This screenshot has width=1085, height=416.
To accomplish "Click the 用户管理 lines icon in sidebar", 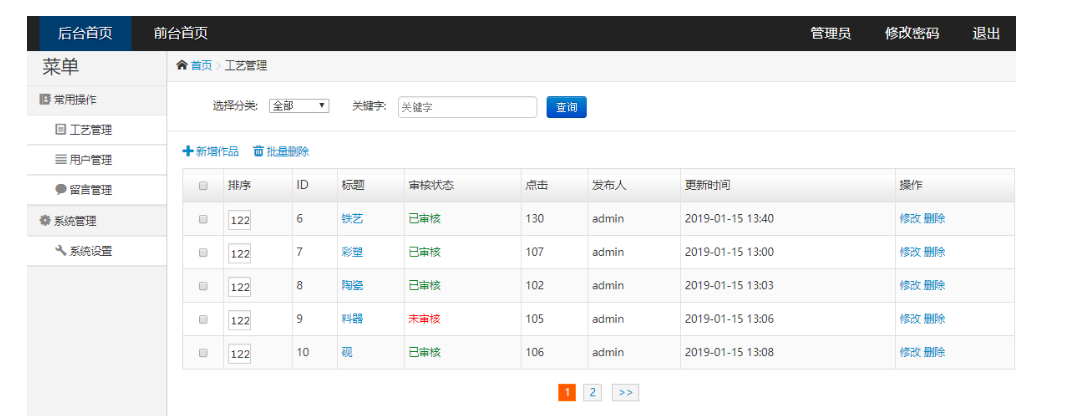I will click(x=61, y=160).
